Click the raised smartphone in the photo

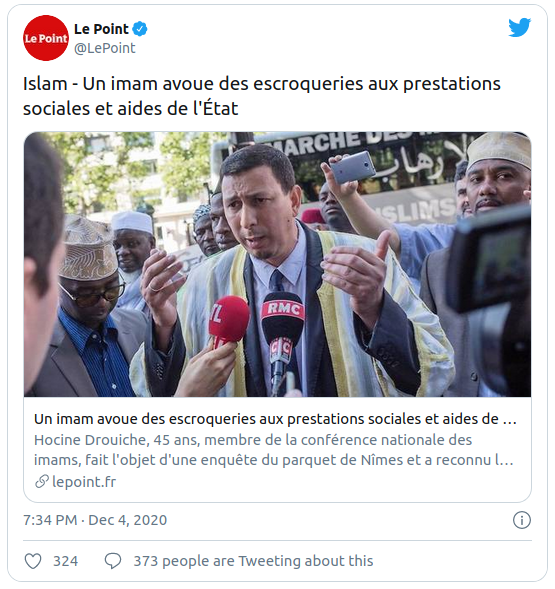[x=352, y=168]
